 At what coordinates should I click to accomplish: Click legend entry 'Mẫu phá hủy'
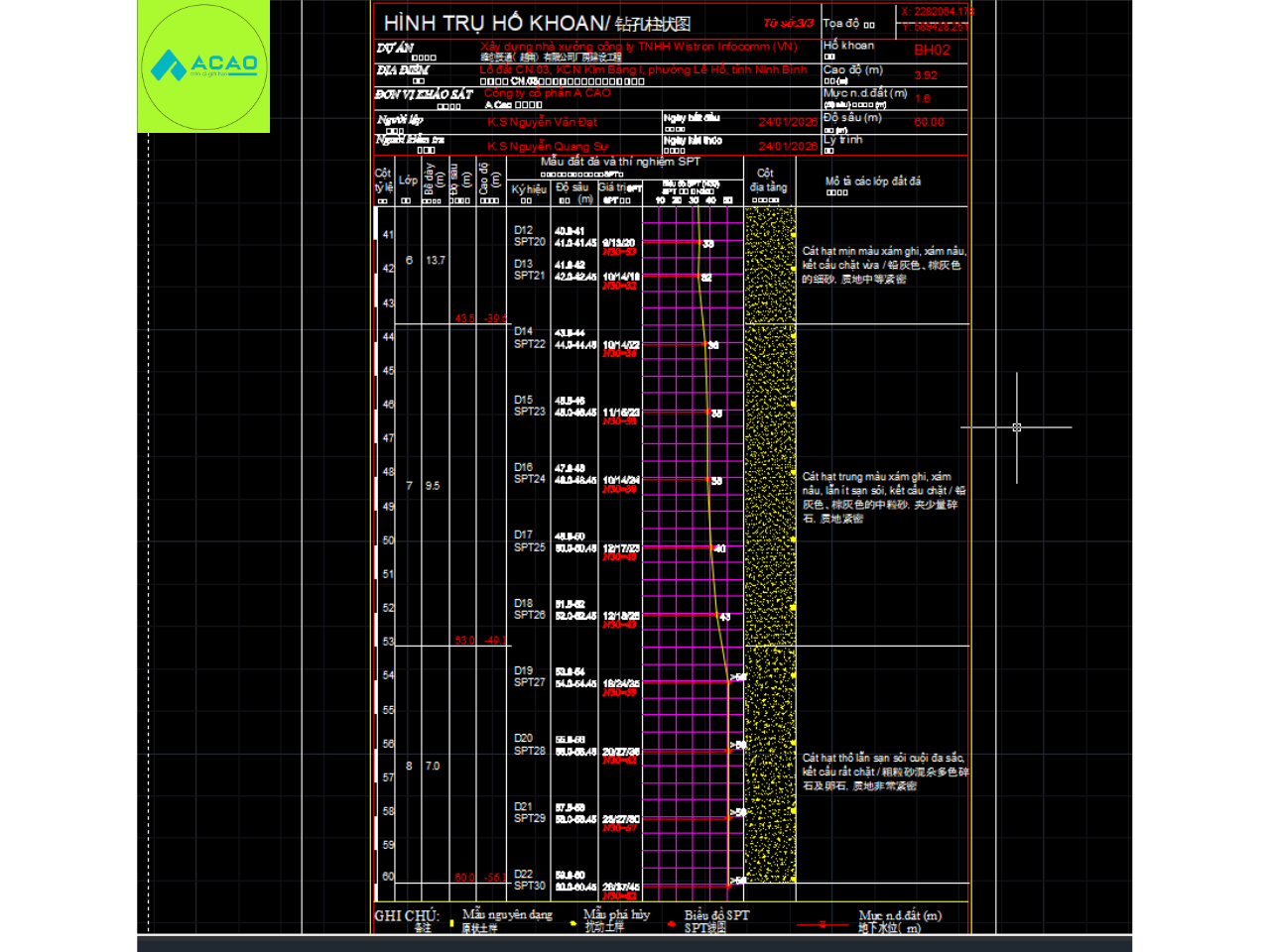tap(617, 914)
